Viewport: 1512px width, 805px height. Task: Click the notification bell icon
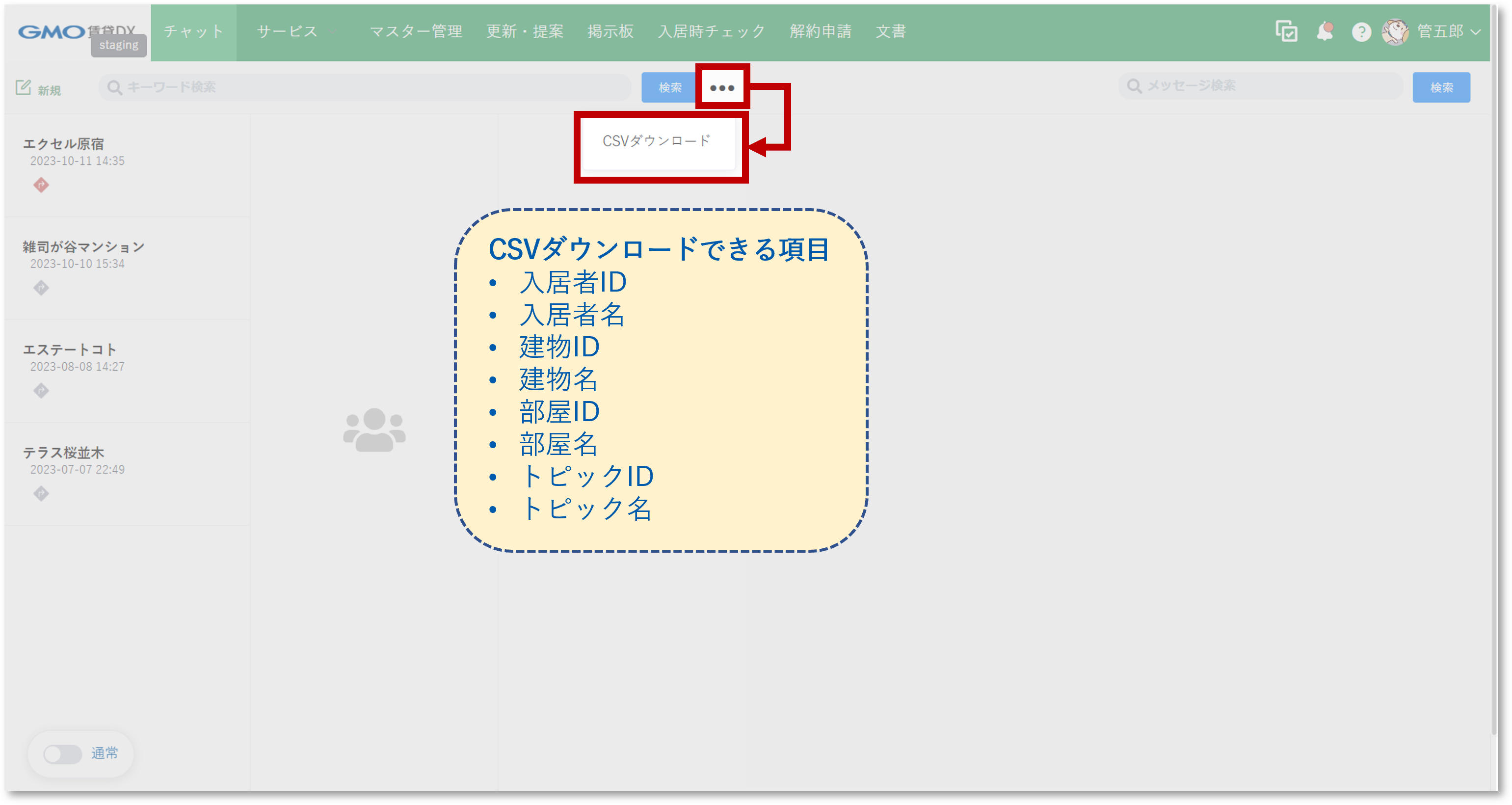pyautogui.click(x=1325, y=32)
